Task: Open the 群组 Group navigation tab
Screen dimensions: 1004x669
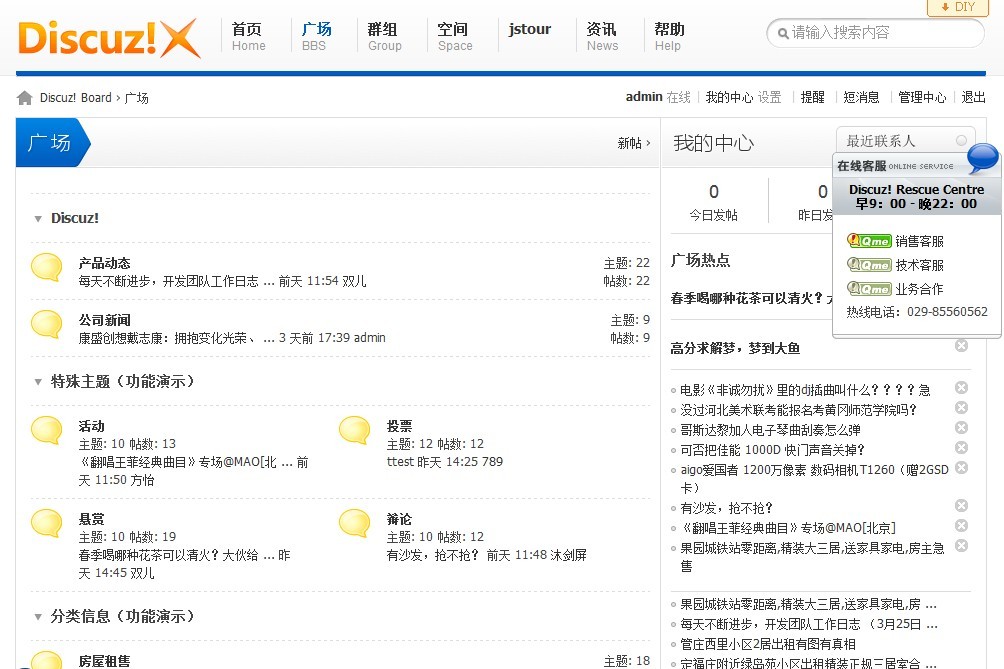Action: click(384, 36)
